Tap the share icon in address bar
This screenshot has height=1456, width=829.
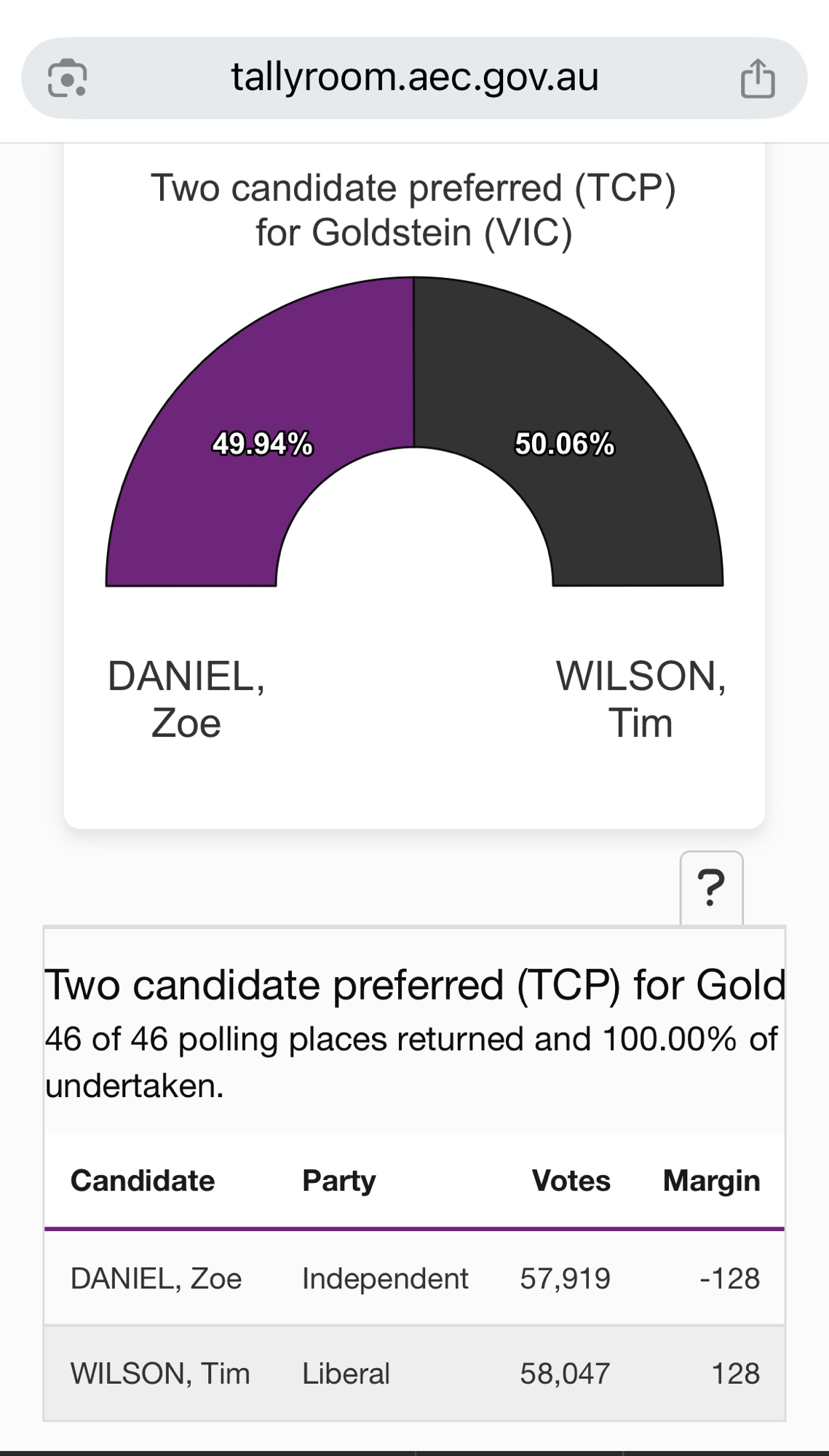click(x=757, y=79)
